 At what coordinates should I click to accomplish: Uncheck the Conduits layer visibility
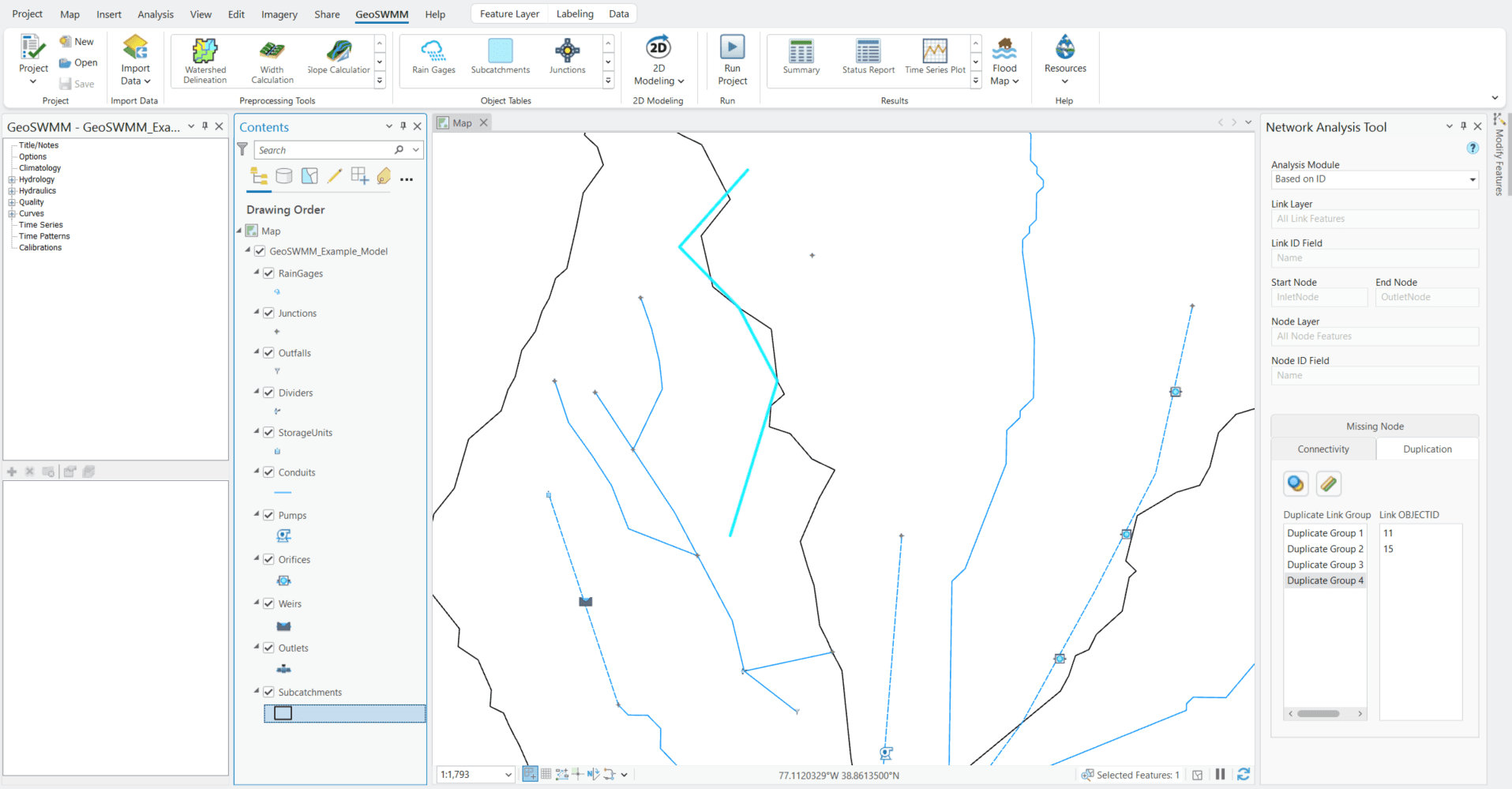[x=268, y=472]
